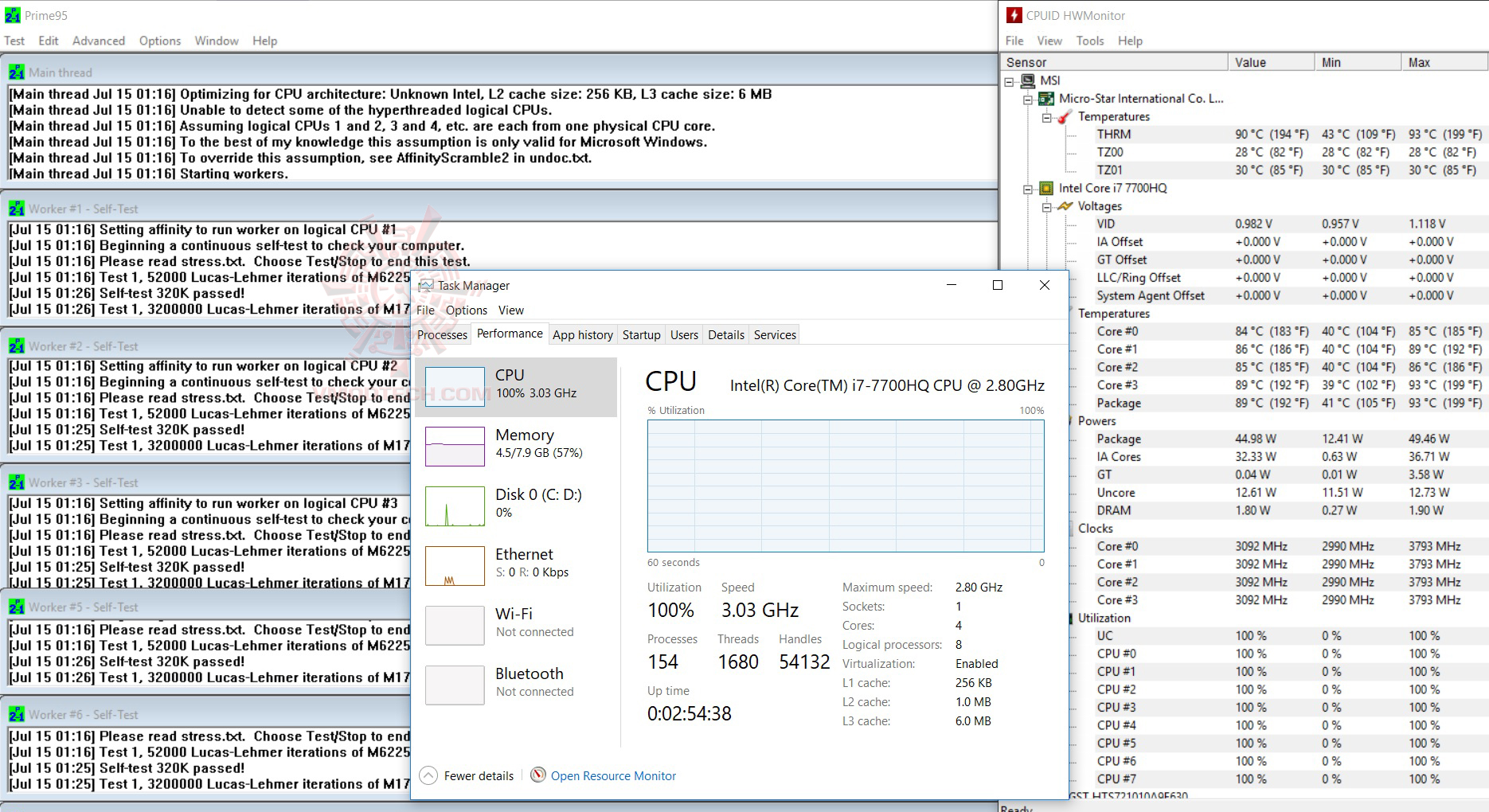Image resolution: width=1489 pixels, height=812 pixels.
Task: Click the Fewer details chevron icon
Action: [428, 775]
